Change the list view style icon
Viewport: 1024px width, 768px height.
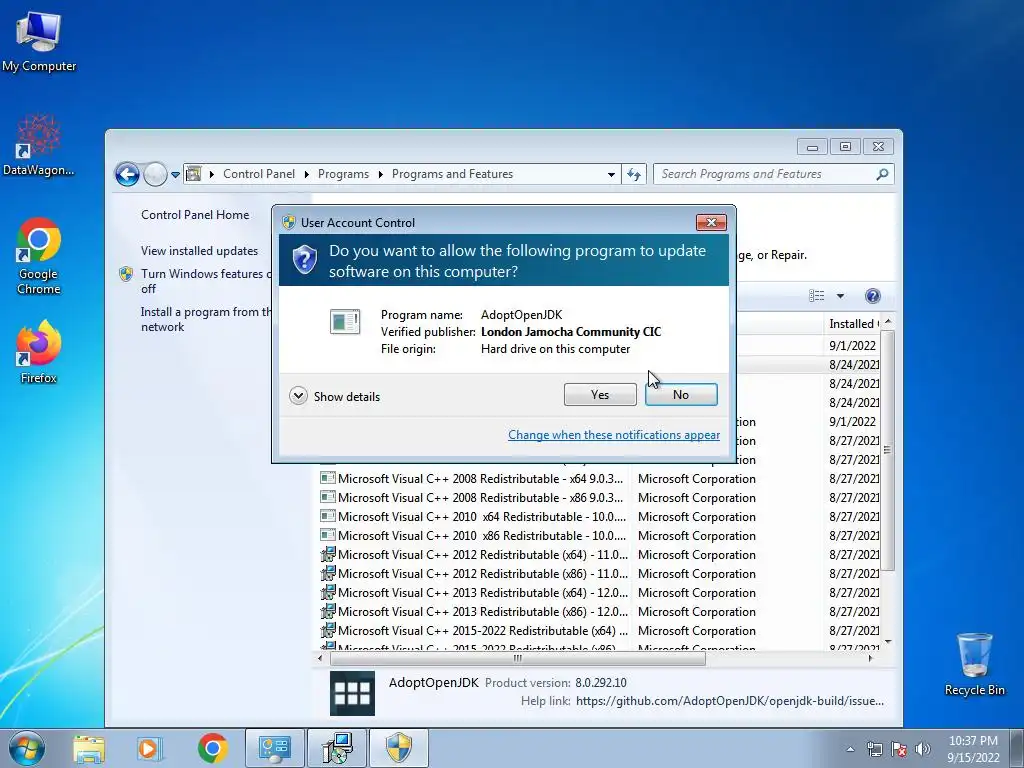coord(816,296)
